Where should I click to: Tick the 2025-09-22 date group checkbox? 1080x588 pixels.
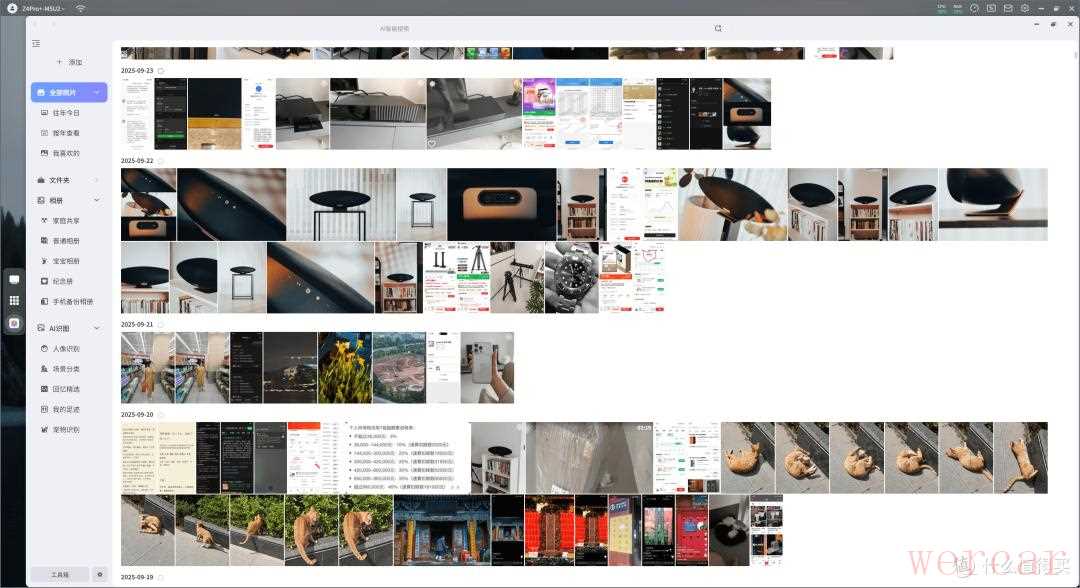pyautogui.click(x=161, y=161)
